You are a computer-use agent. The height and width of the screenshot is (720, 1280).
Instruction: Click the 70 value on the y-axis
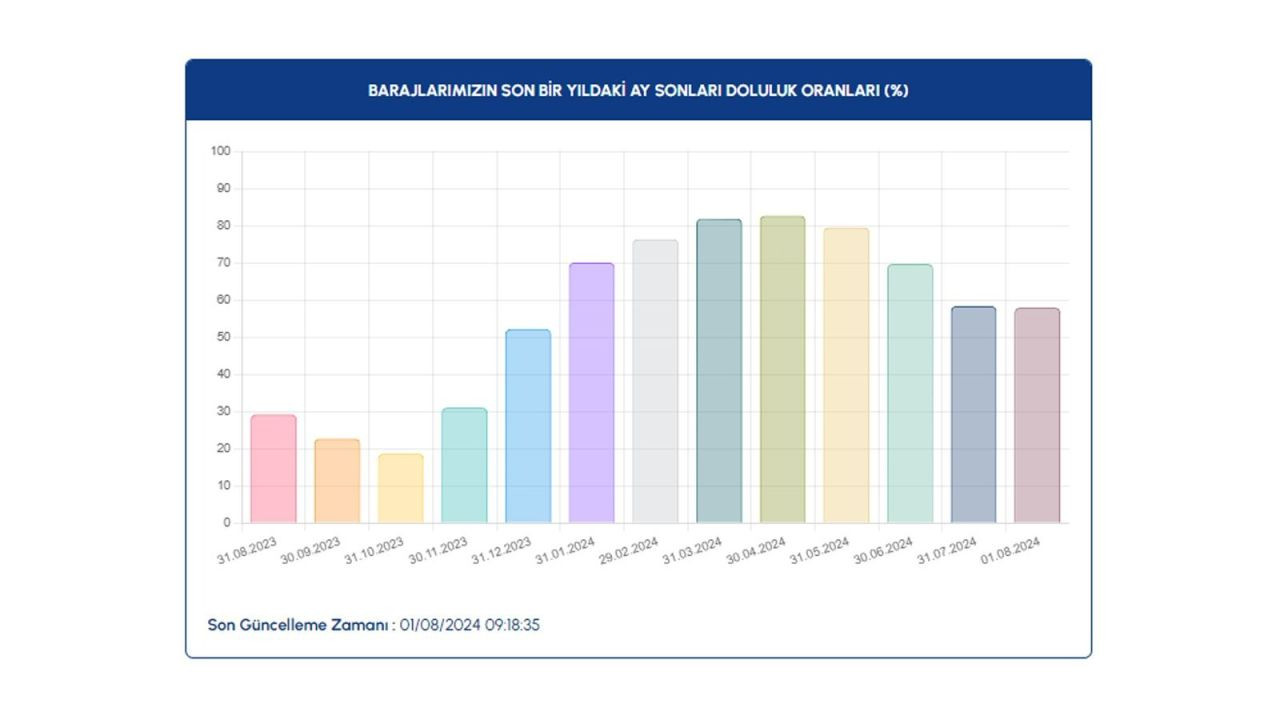[224, 263]
